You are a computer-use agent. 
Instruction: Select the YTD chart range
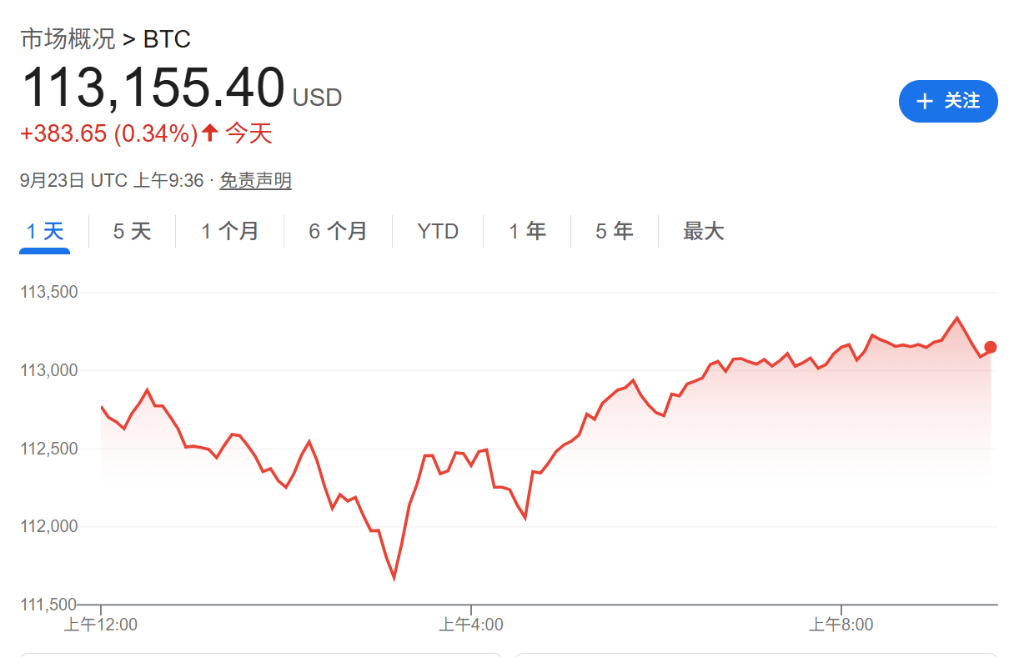tap(438, 231)
